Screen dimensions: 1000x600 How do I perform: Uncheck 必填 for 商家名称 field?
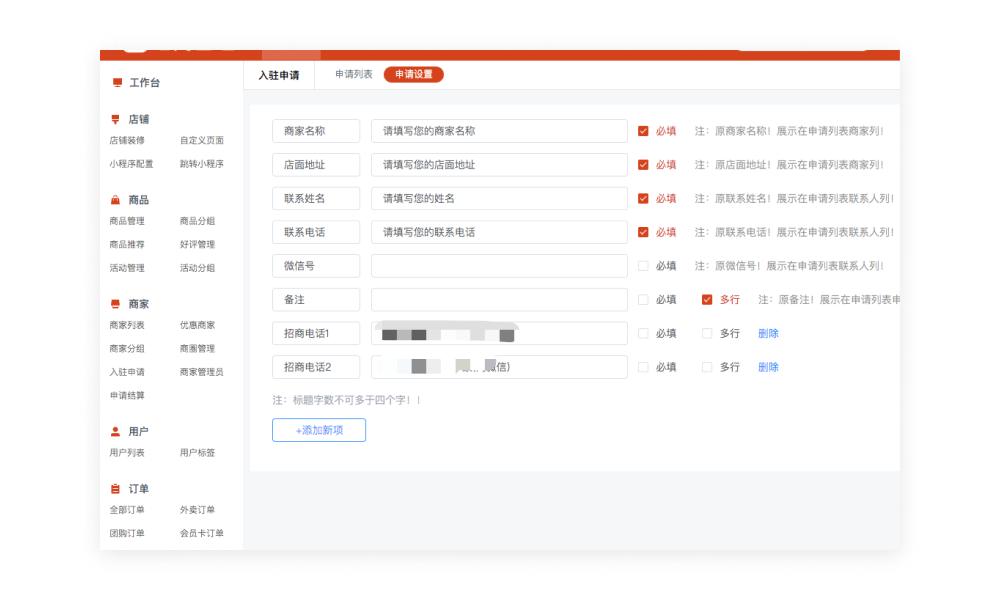pyautogui.click(x=644, y=130)
